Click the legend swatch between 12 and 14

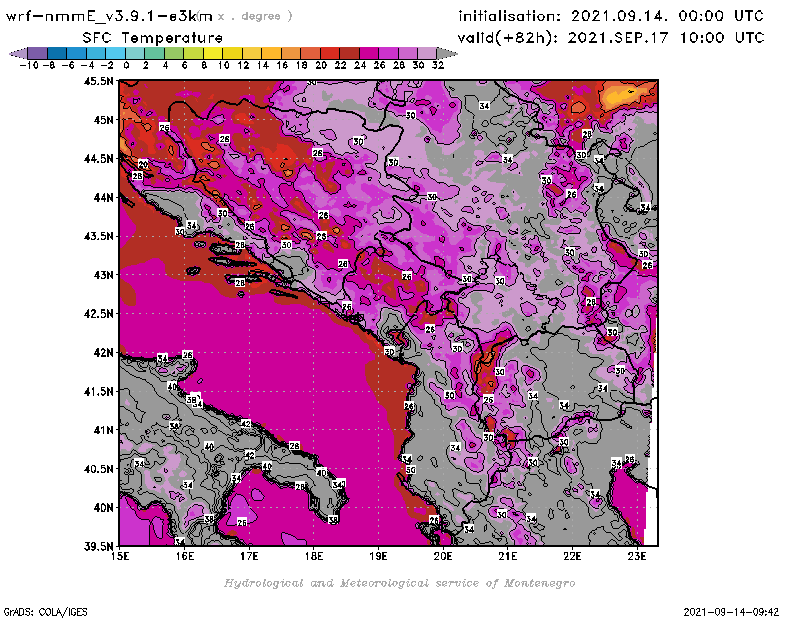[x=252, y=53]
